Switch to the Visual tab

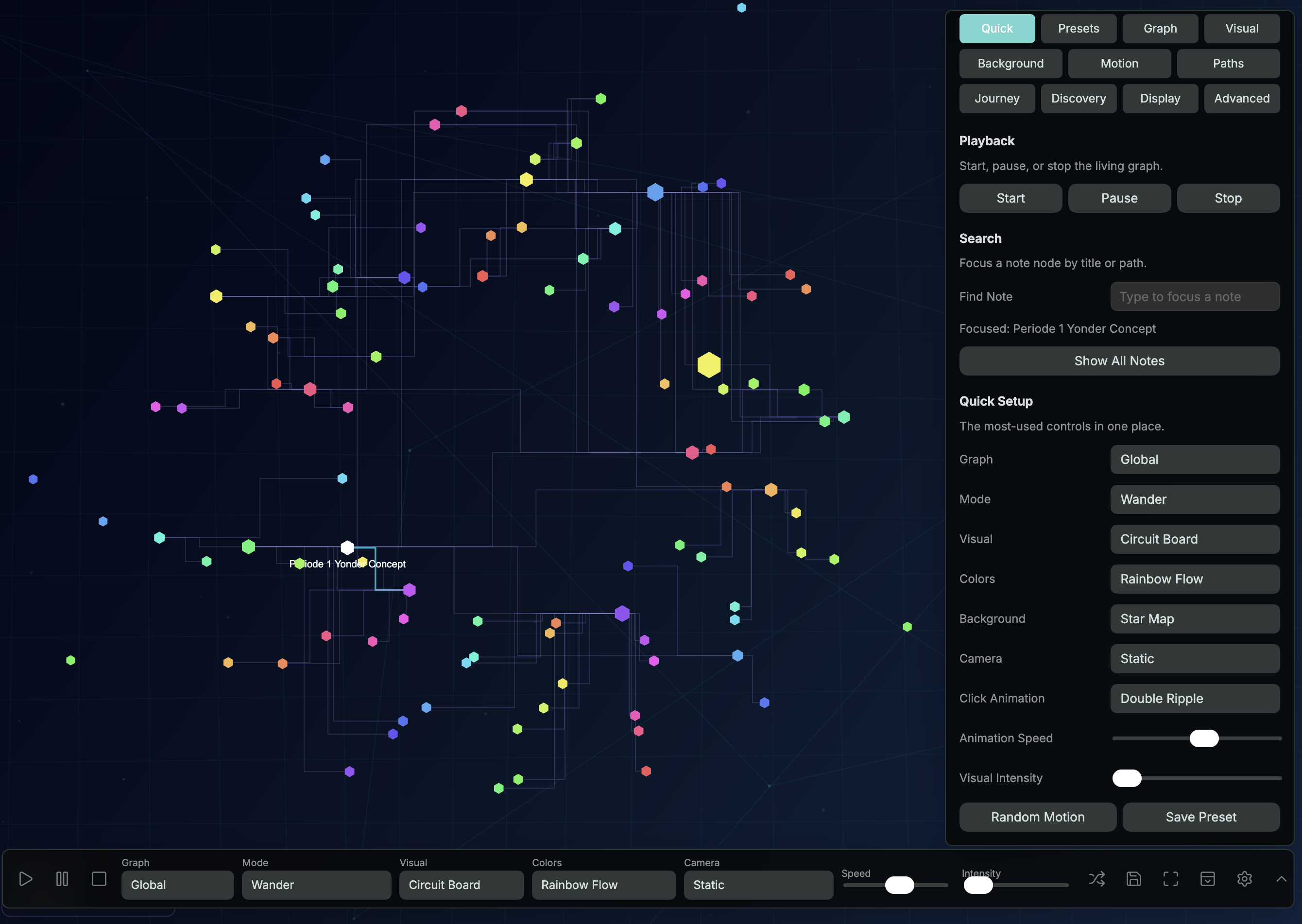pos(1242,29)
